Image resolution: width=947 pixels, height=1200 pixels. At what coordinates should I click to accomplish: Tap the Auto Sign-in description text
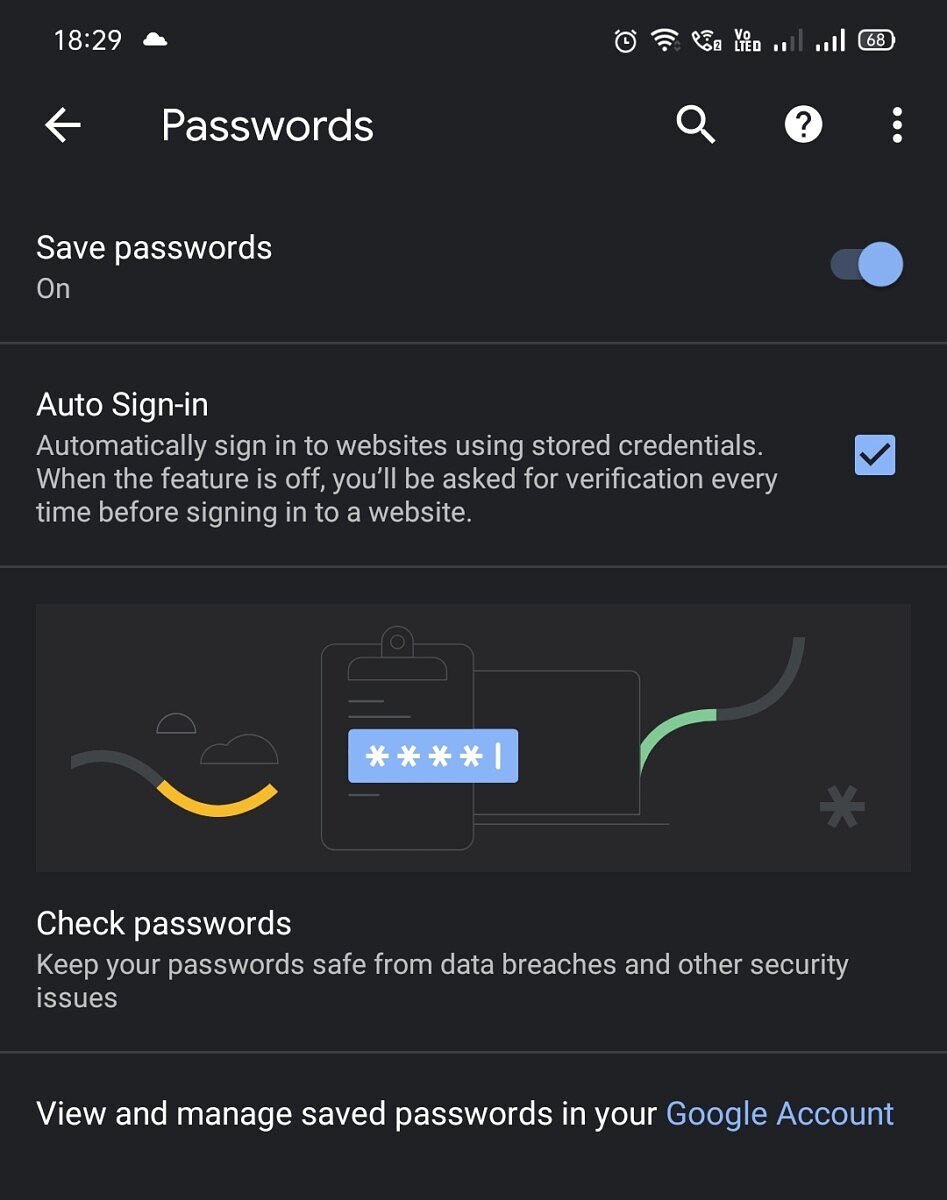[406, 479]
